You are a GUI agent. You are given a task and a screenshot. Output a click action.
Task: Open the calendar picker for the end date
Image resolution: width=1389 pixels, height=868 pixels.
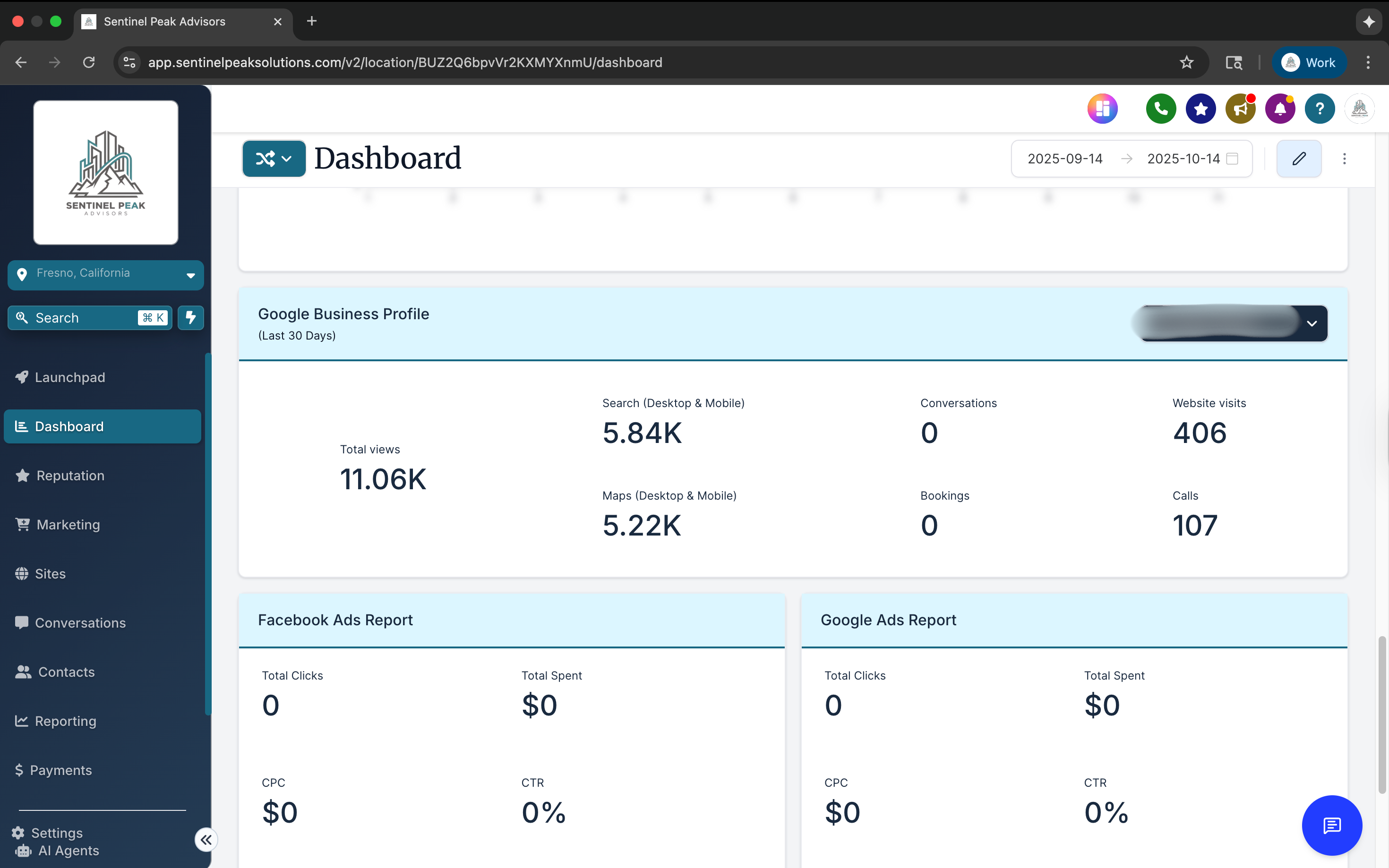pos(1232,159)
